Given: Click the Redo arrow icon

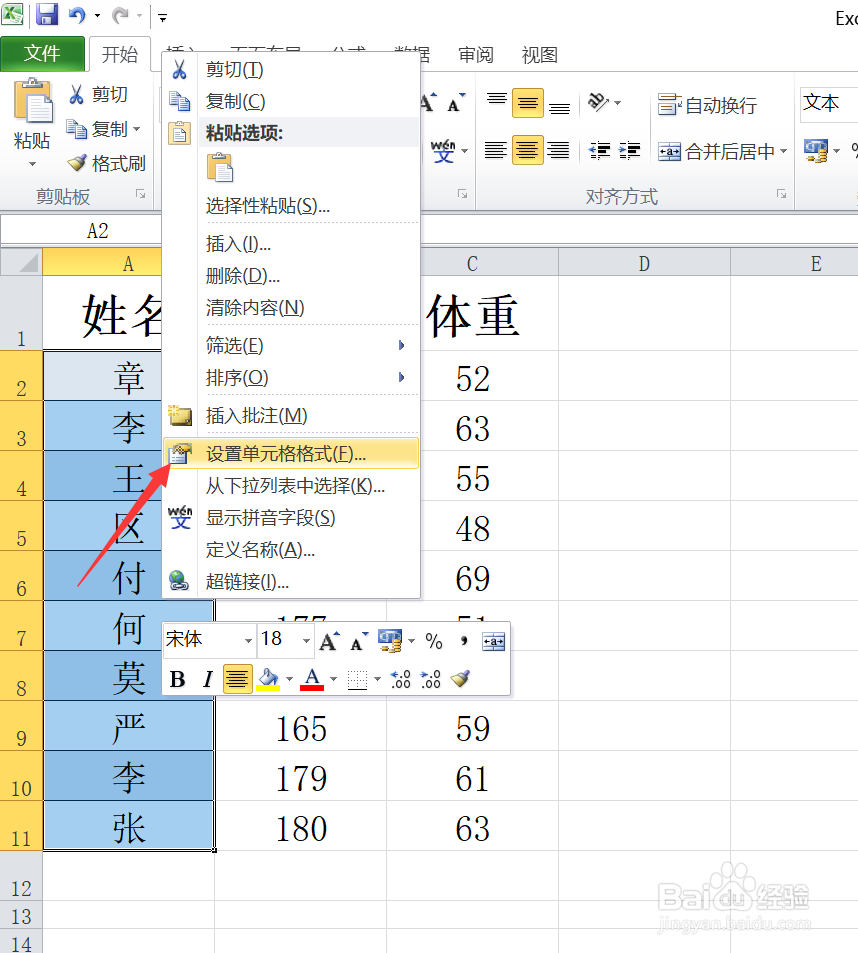Looking at the screenshot, I should tap(120, 15).
